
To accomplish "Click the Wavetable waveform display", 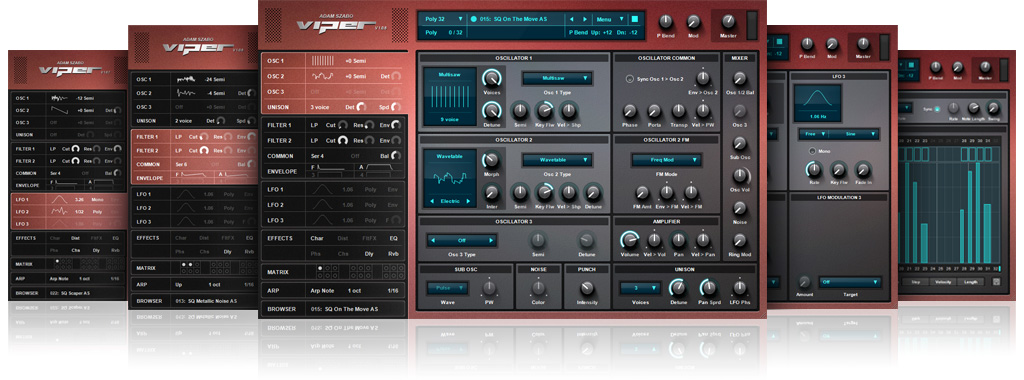I will 450,178.
